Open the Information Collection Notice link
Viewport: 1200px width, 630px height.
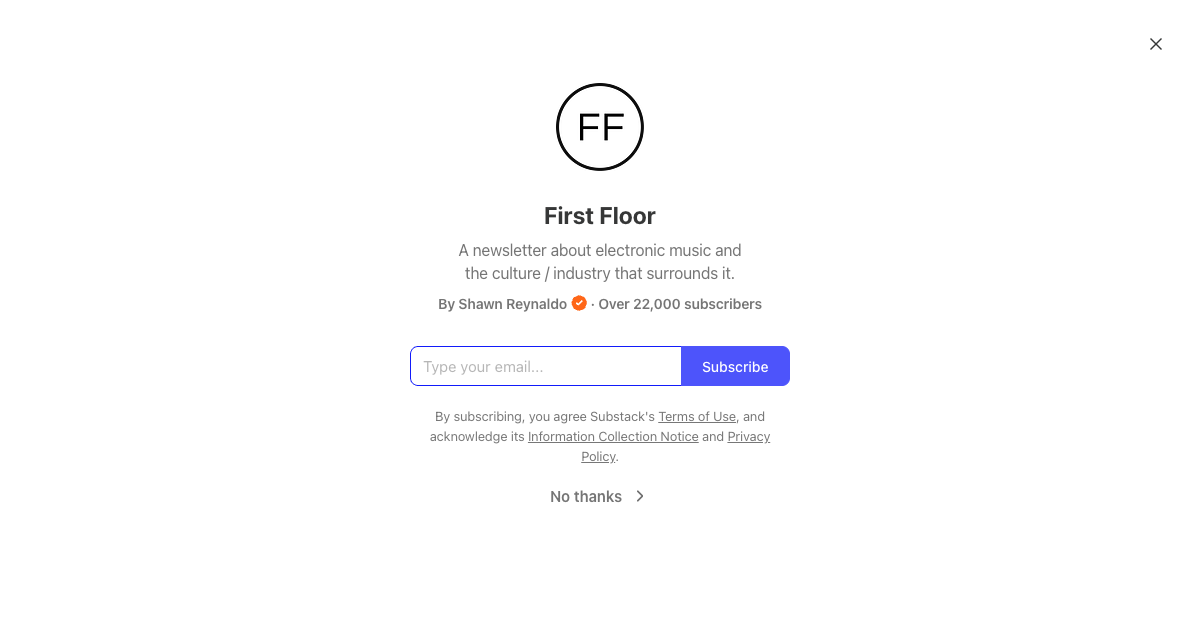point(613,436)
